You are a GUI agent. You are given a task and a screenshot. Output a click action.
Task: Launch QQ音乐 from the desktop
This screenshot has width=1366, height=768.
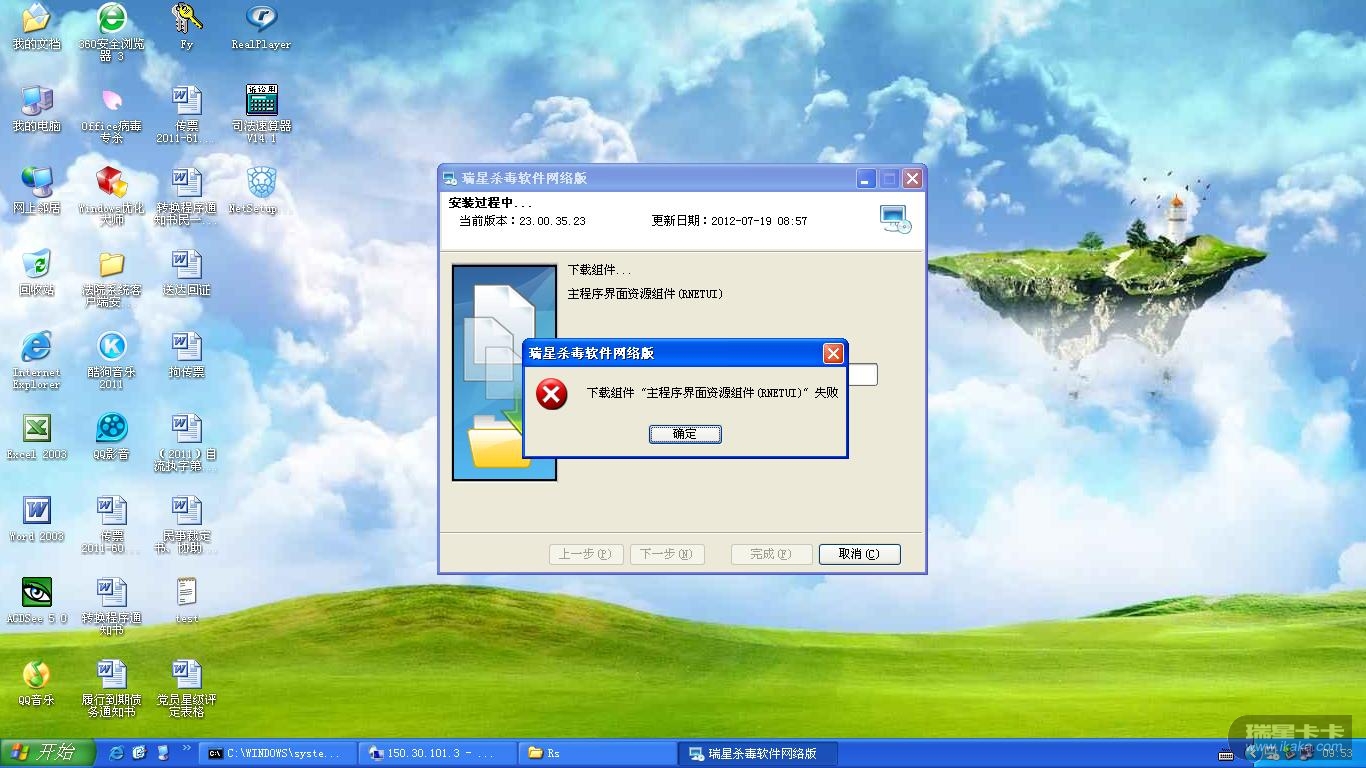(x=36, y=683)
